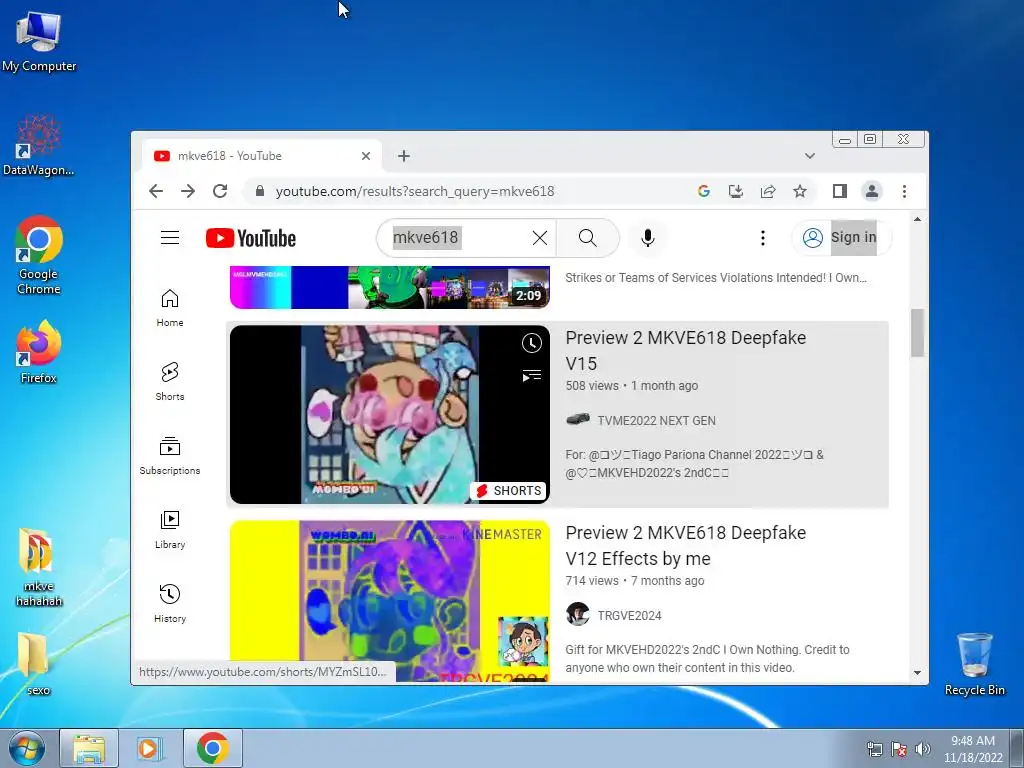Open the 2:09 video thumbnail
1024x768 pixels.
389,287
